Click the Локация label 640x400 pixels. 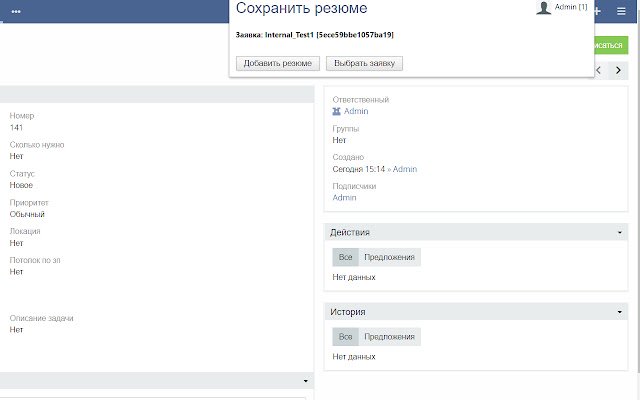click(x=25, y=231)
